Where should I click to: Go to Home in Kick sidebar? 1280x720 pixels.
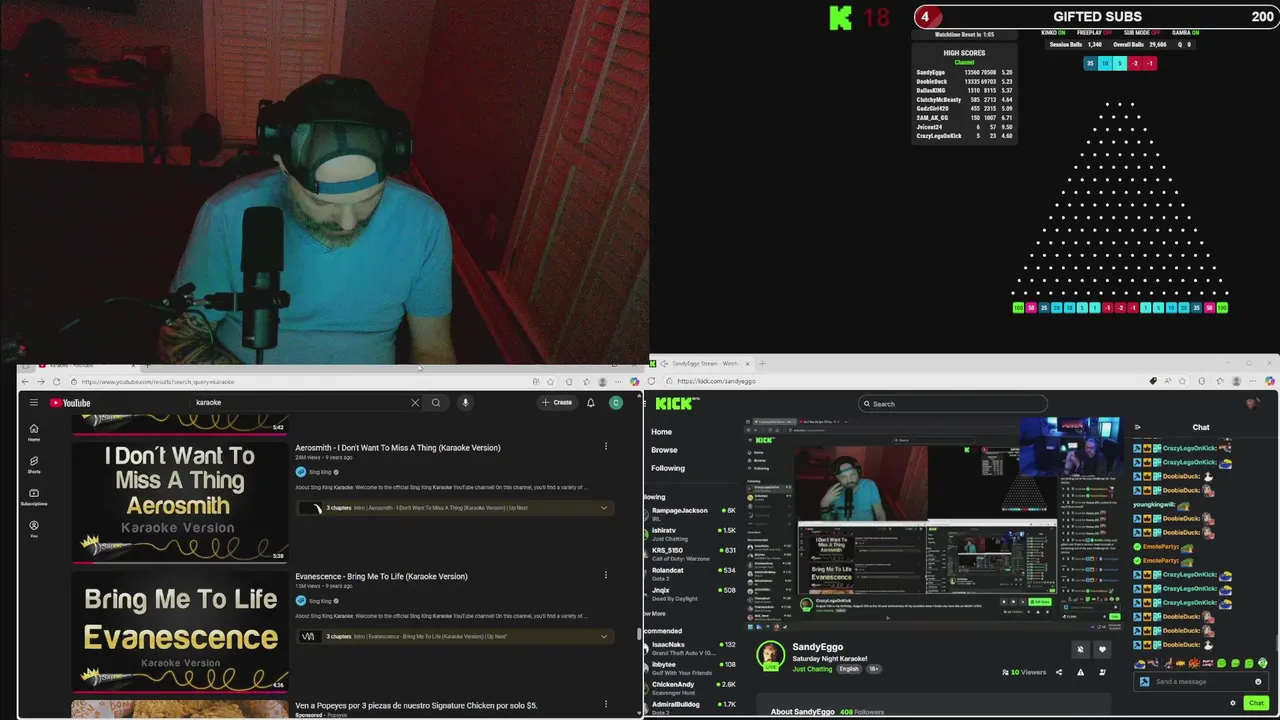pos(662,432)
